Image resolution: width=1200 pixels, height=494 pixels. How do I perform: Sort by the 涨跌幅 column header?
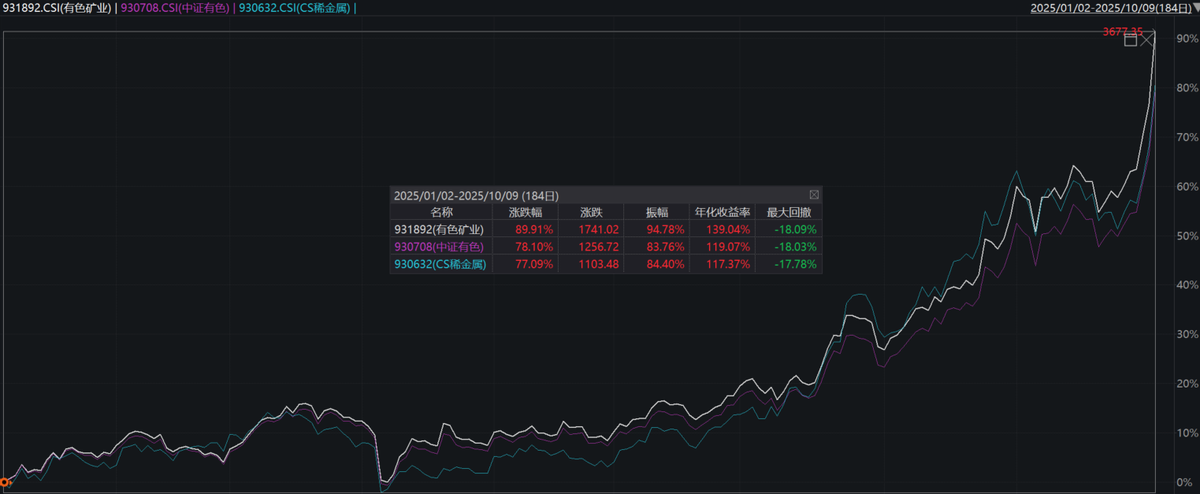pyautogui.click(x=525, y=212)
